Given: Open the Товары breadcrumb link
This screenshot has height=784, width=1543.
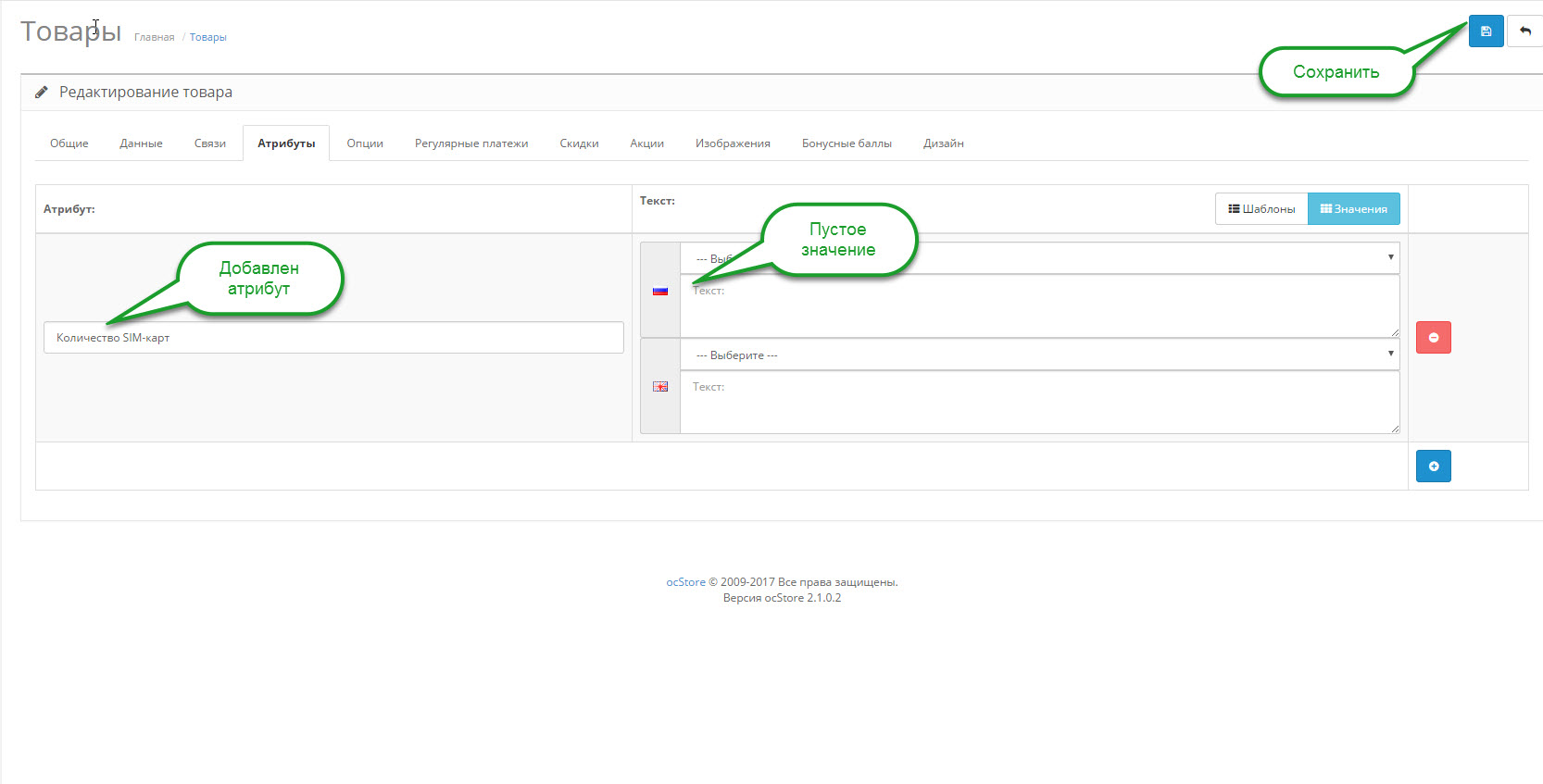Looking at the screenshot, I should (208, 38).
